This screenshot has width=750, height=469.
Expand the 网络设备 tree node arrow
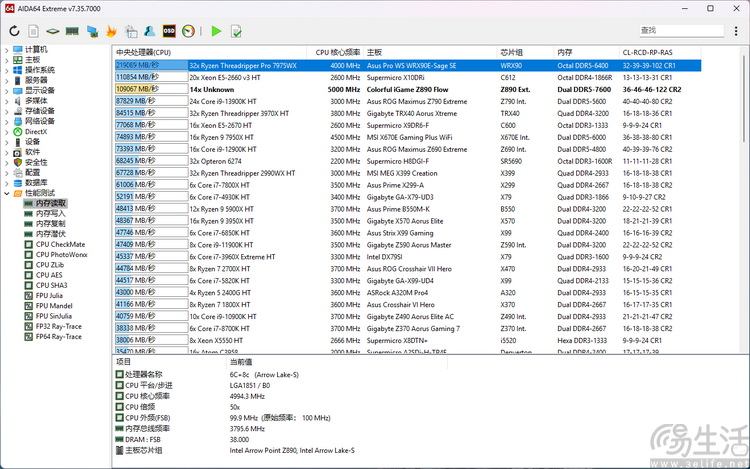(7, 121)
